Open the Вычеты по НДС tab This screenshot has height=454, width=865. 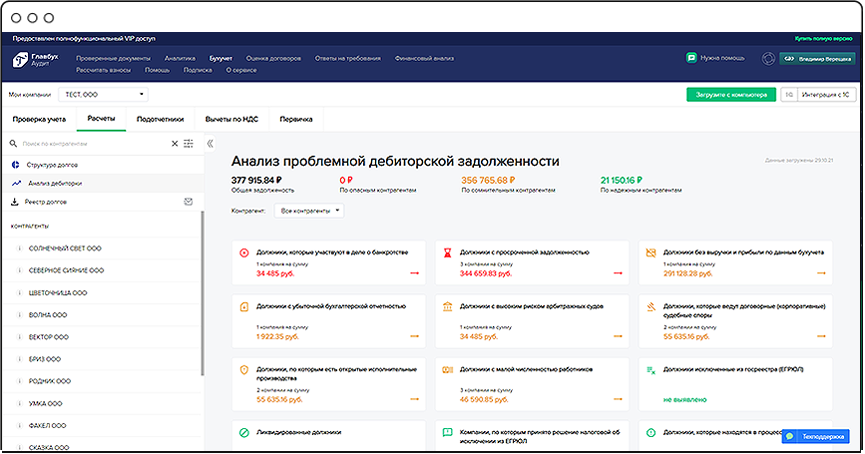232,119
